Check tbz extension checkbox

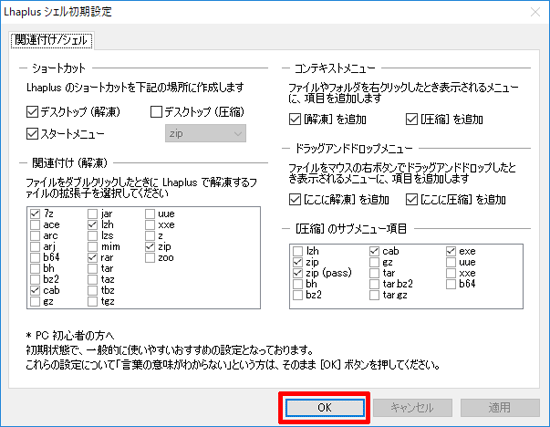[93, 291]
